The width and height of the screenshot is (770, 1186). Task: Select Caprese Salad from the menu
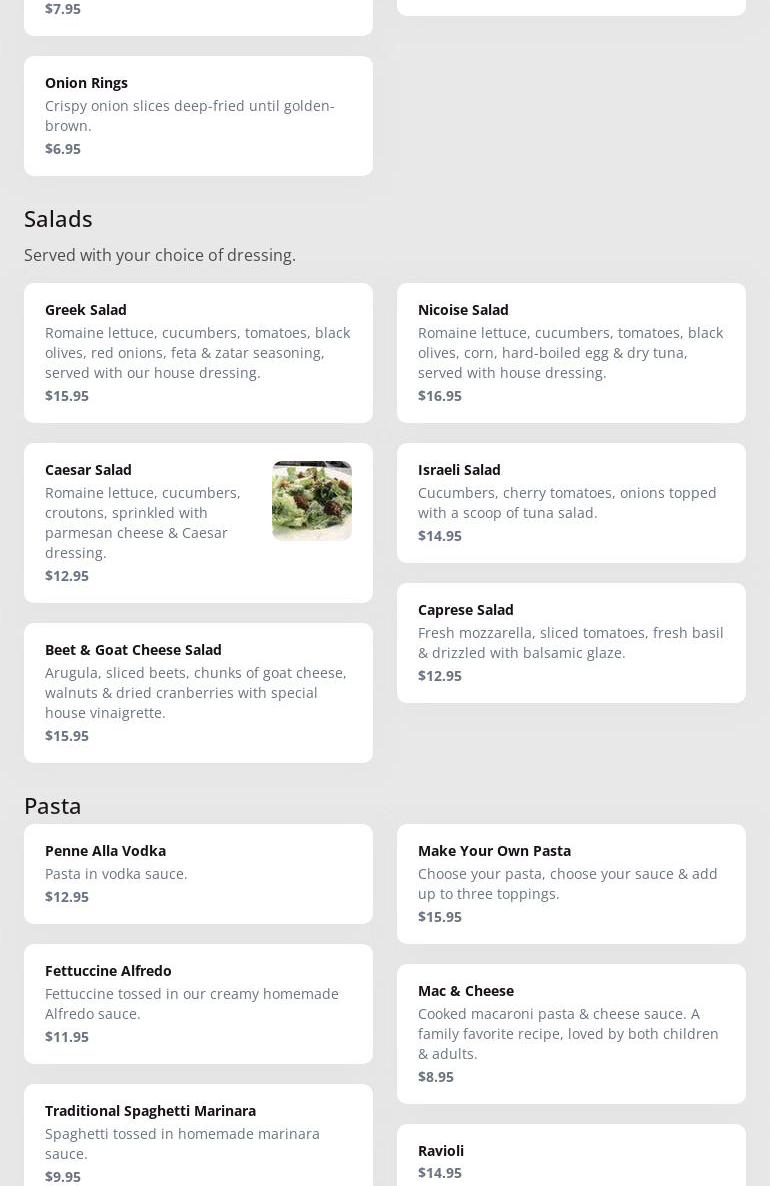570,642
